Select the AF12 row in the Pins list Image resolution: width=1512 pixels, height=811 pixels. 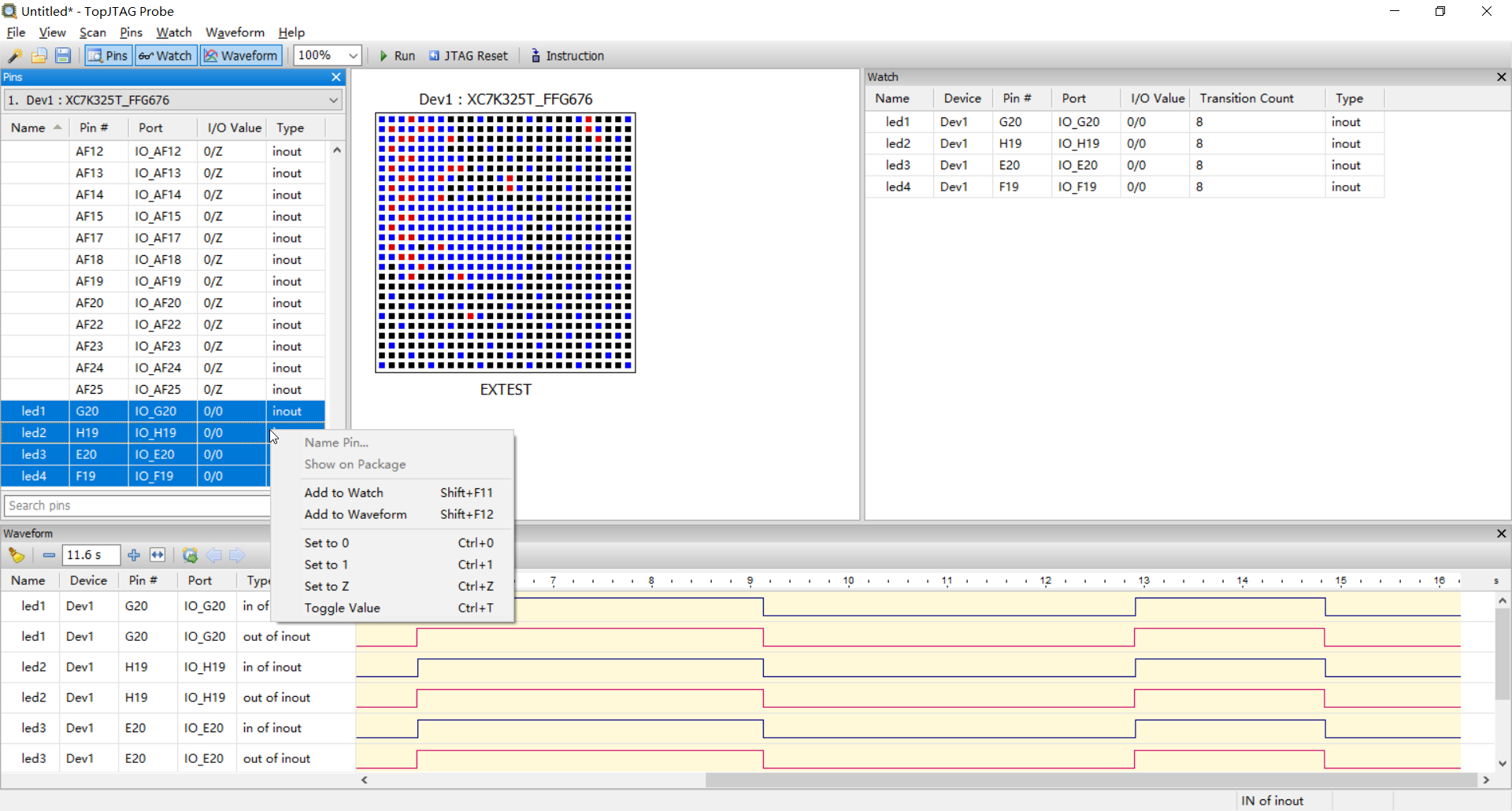[x=163, y=151]
